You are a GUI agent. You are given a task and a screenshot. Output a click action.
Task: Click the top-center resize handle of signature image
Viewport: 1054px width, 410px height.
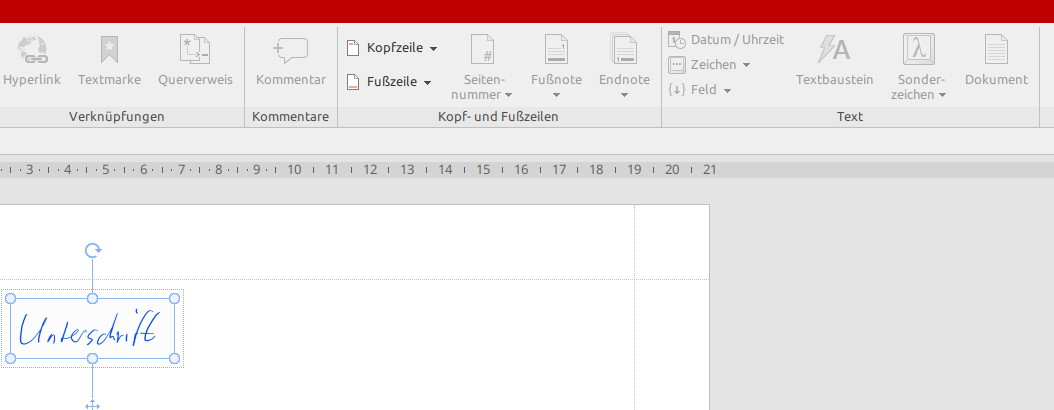(93, 298)
